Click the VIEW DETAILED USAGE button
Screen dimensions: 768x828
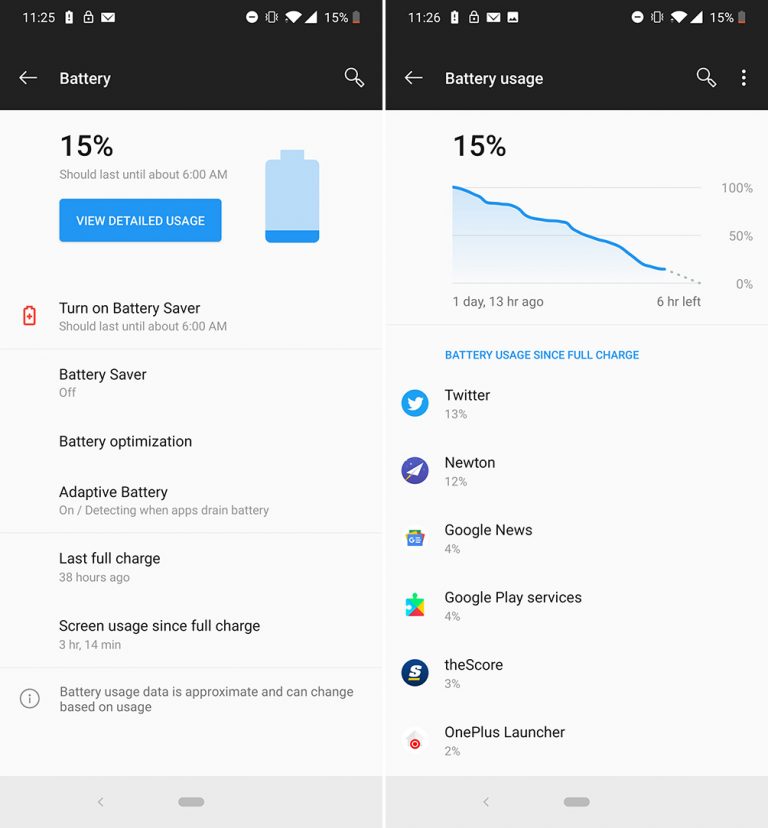tap(140, 220)
